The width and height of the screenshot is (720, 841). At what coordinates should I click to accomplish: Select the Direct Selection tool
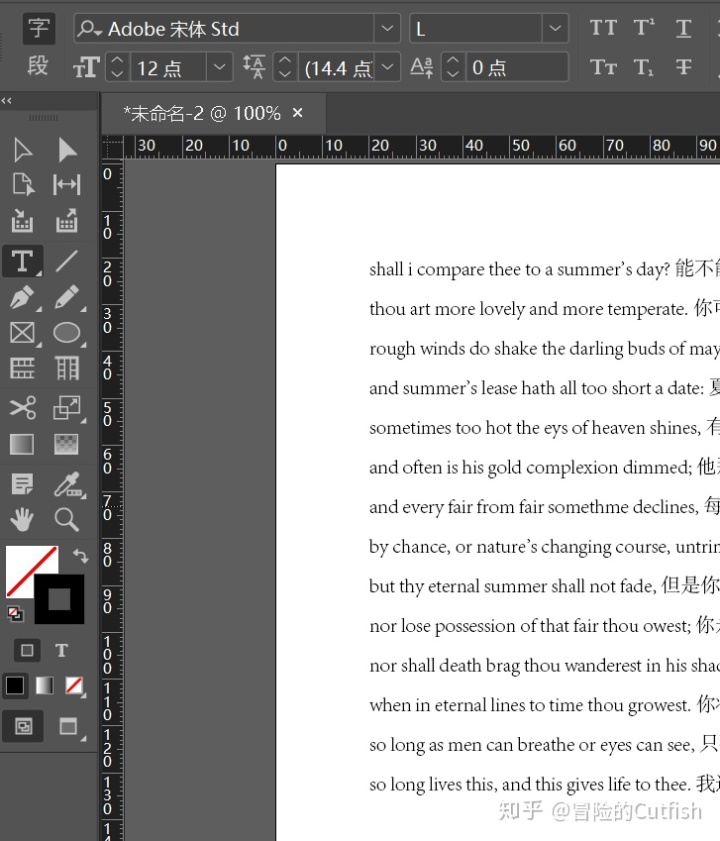tap(67, 150)
